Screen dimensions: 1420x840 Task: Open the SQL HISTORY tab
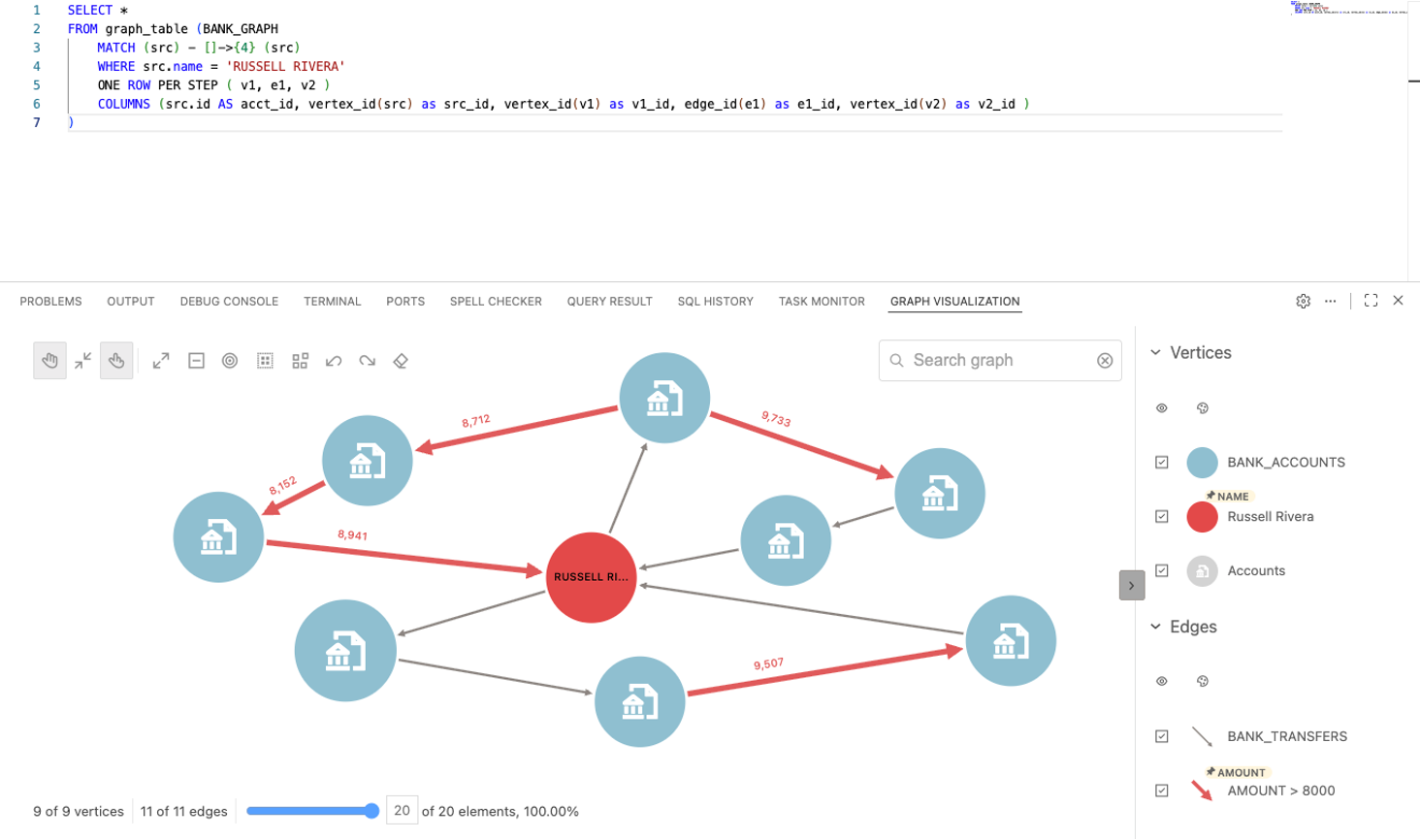(715, 302)
